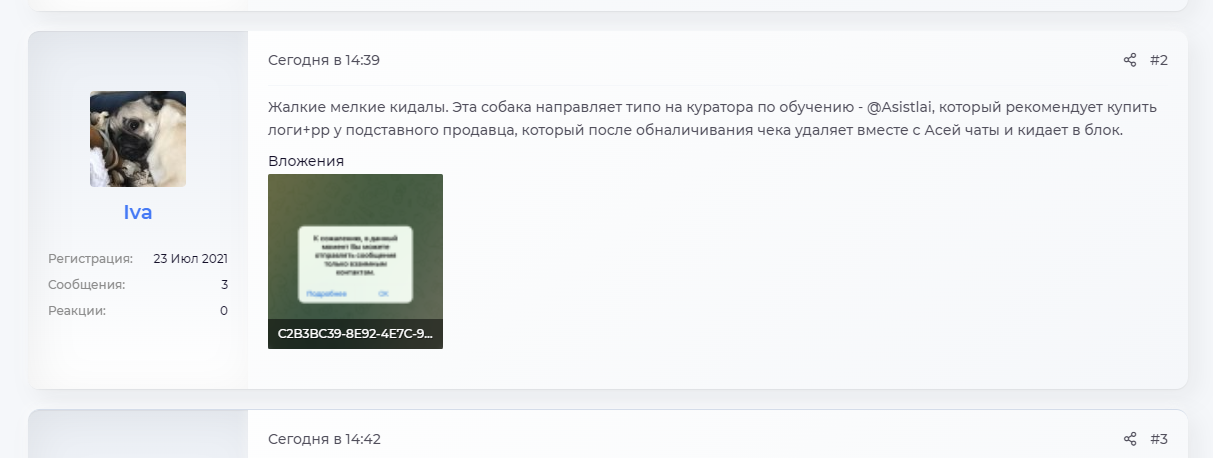
Task: Click the Регистрация: label under Iva
Action: point(90,259)
